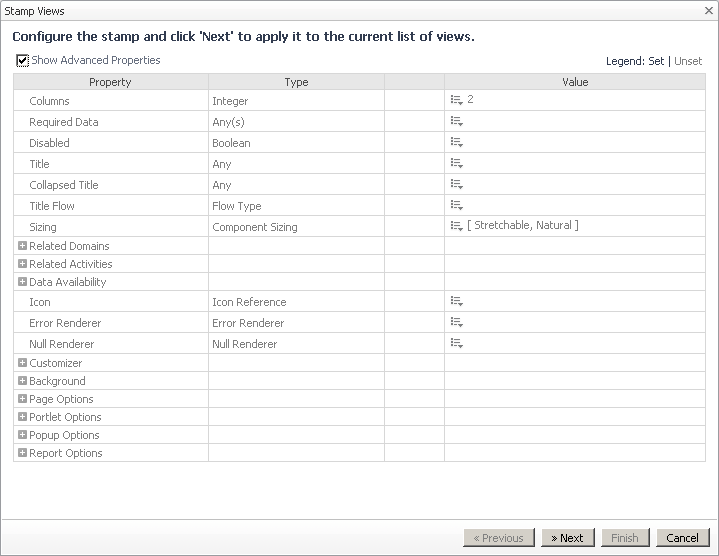
Task: Open the Null Renderer value edit icon
Action: click(x=456, y=344)
